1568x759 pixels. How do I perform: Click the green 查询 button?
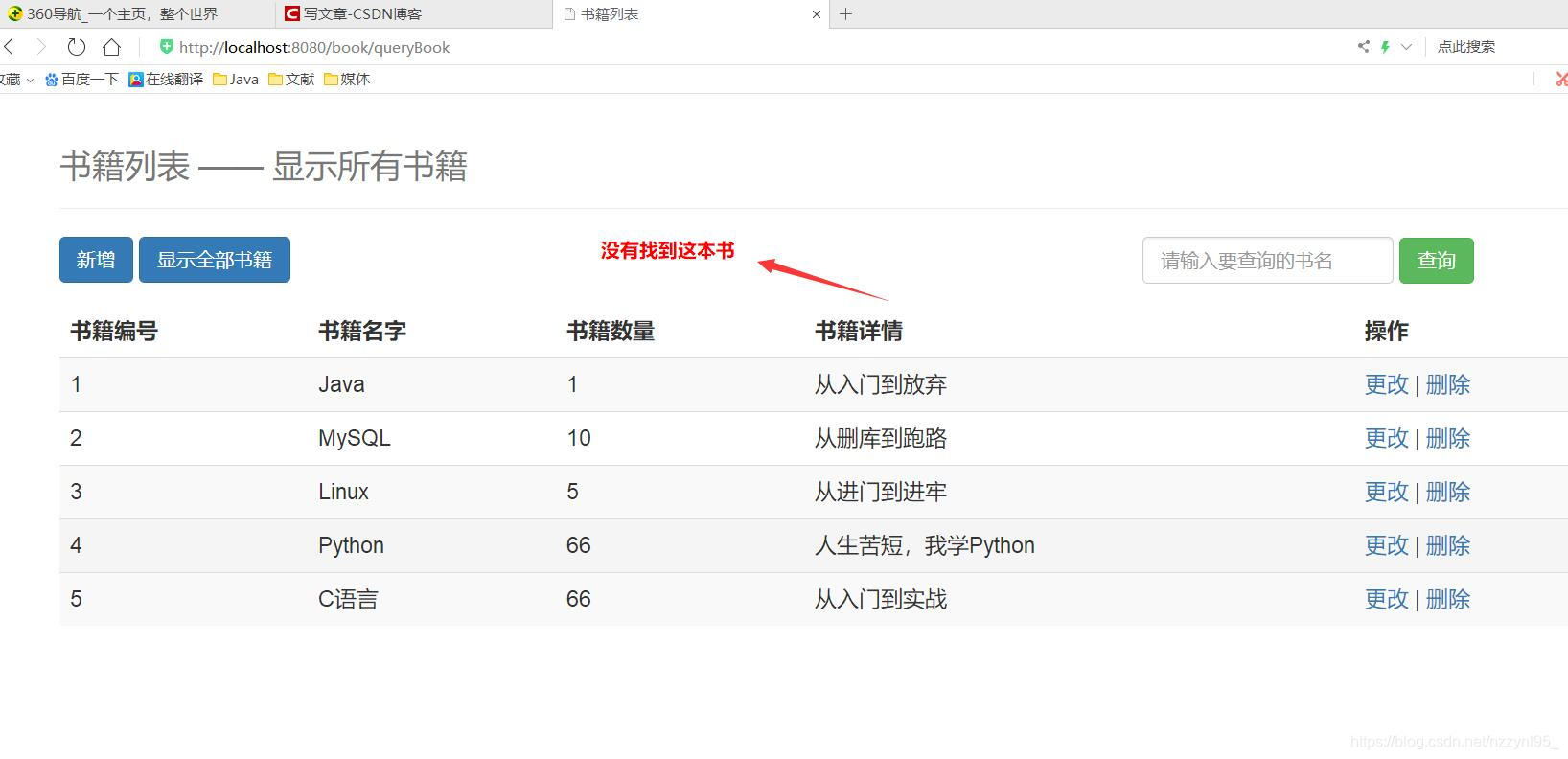pos(1436,261)
